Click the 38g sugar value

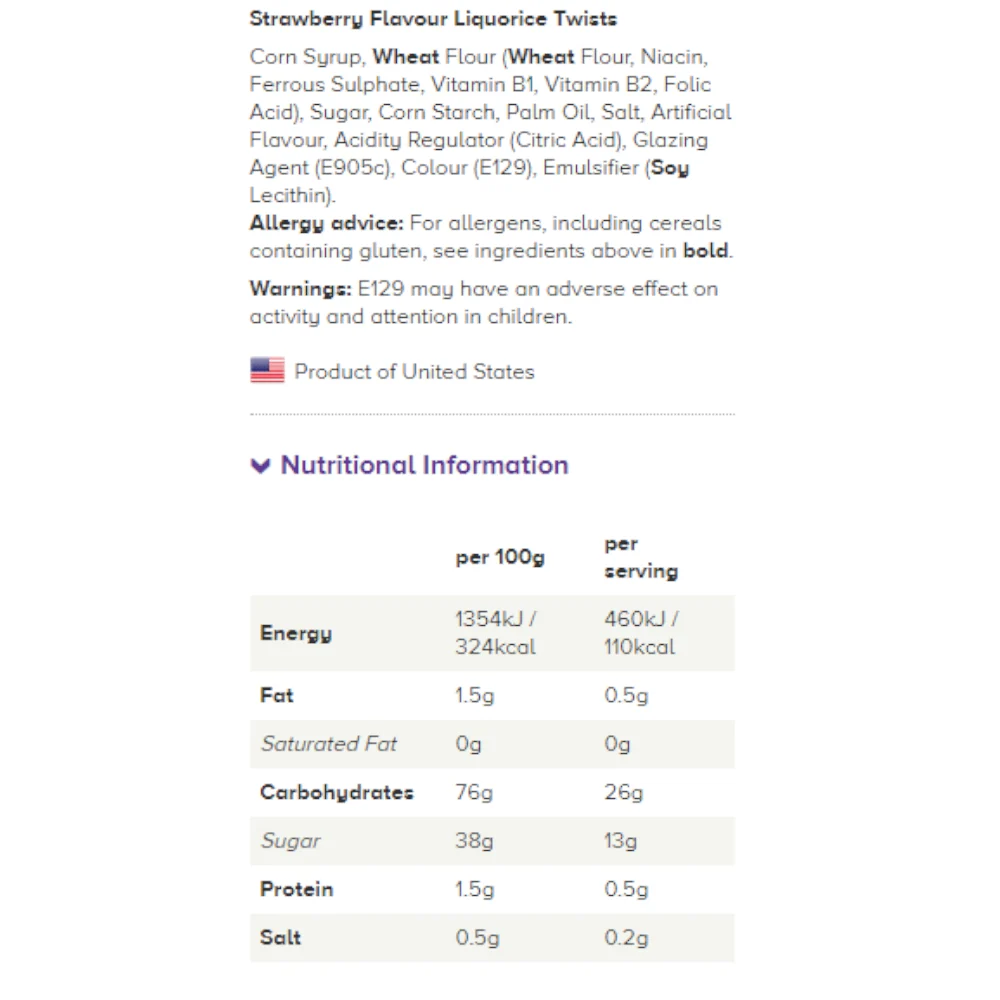click(x=474, y=841)
